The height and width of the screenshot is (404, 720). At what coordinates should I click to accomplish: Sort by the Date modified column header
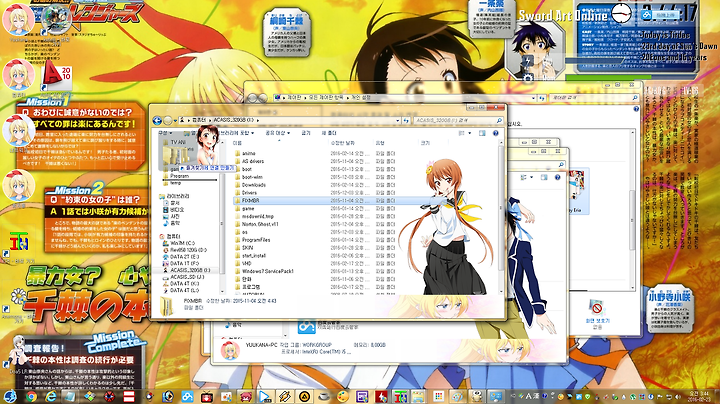[342, 143]
